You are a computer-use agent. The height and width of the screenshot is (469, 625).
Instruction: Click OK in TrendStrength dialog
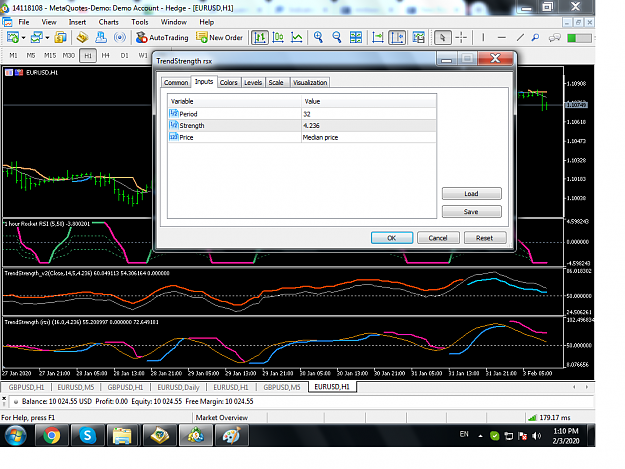coord(392,238)
